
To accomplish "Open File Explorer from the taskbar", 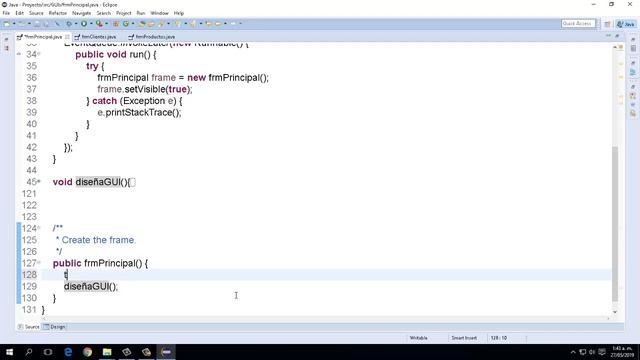I will (107, 352).
